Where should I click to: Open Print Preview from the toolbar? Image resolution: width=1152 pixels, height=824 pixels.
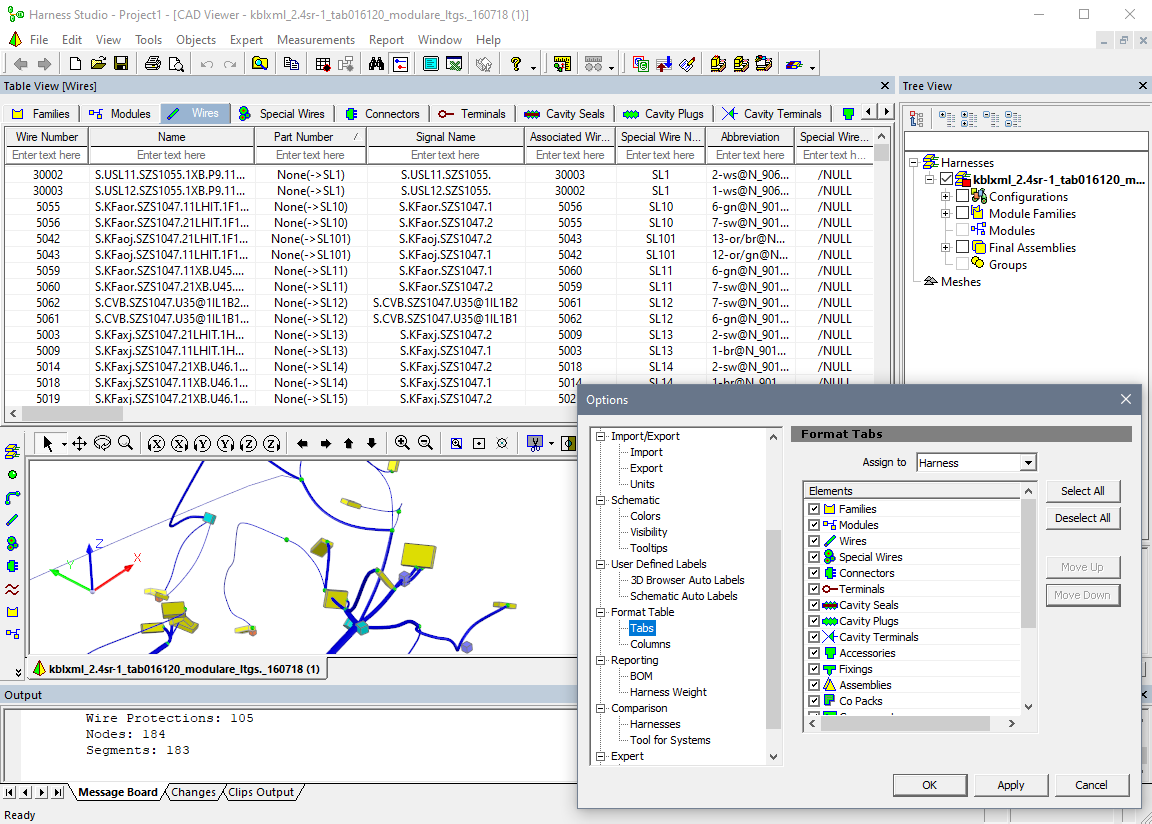177,63
